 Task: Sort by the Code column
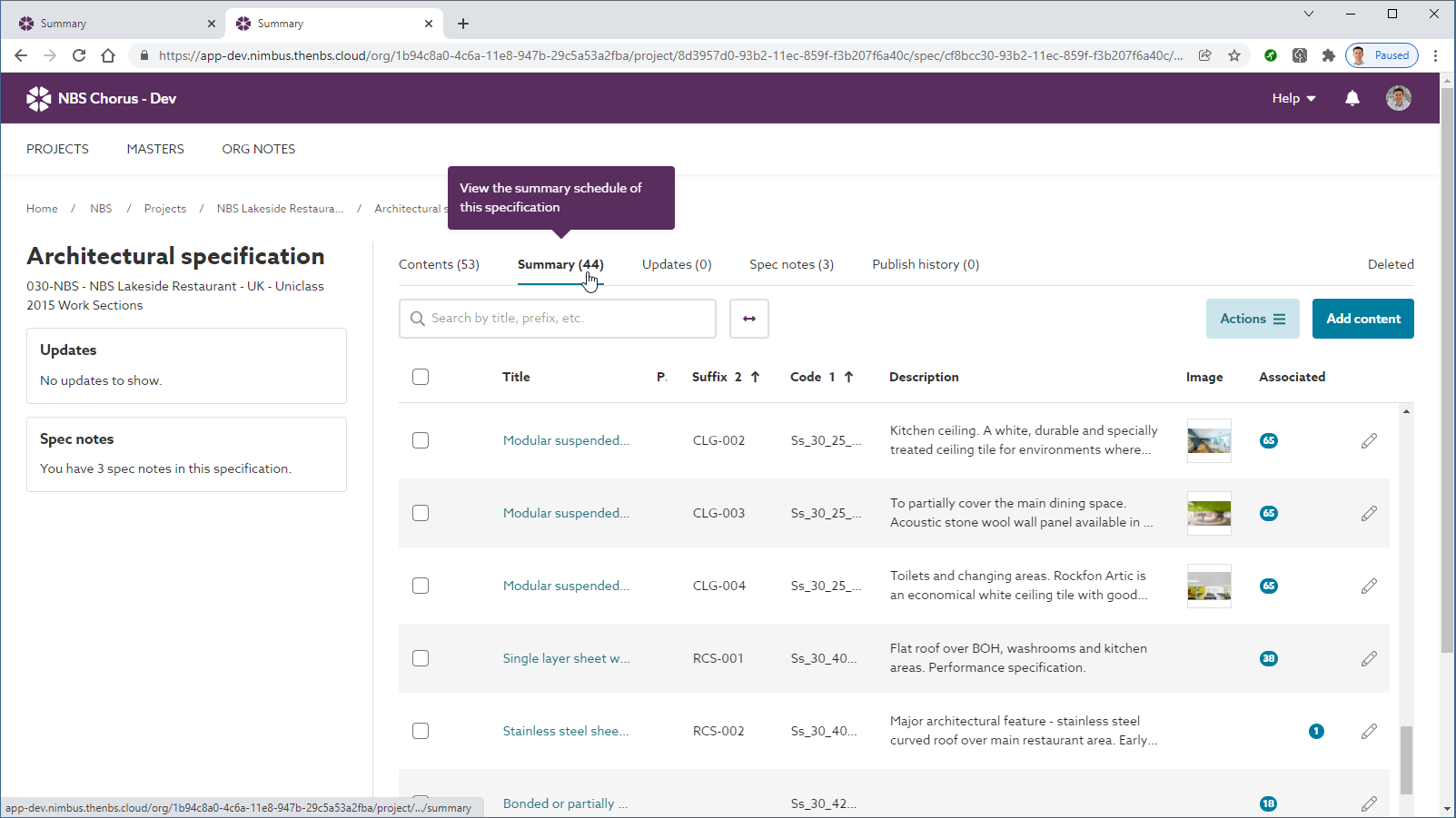822,377
